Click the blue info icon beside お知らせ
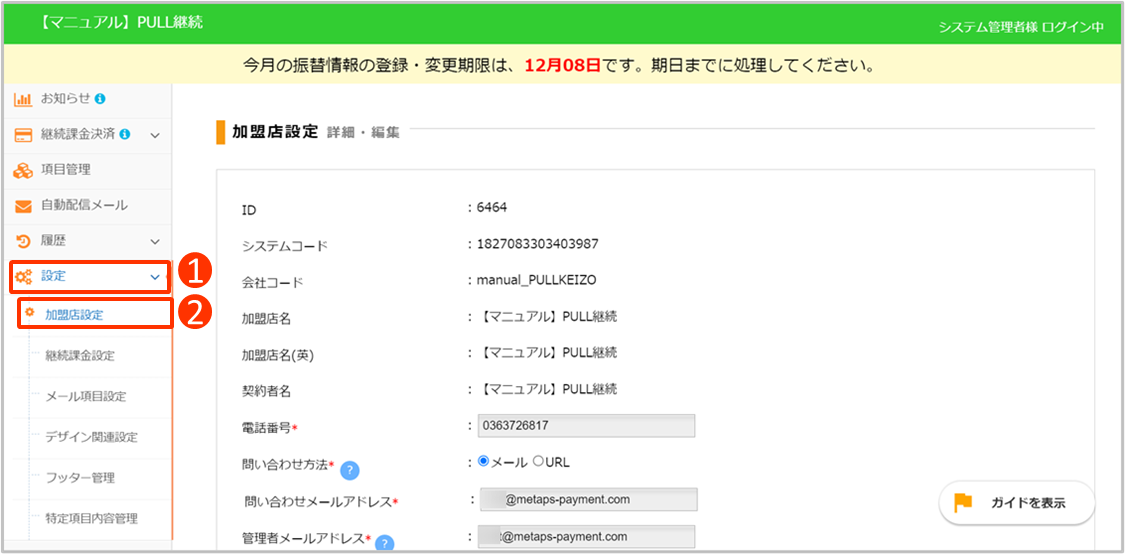The width and height of the screenshot is (1125, 554). tap(100, 99)
